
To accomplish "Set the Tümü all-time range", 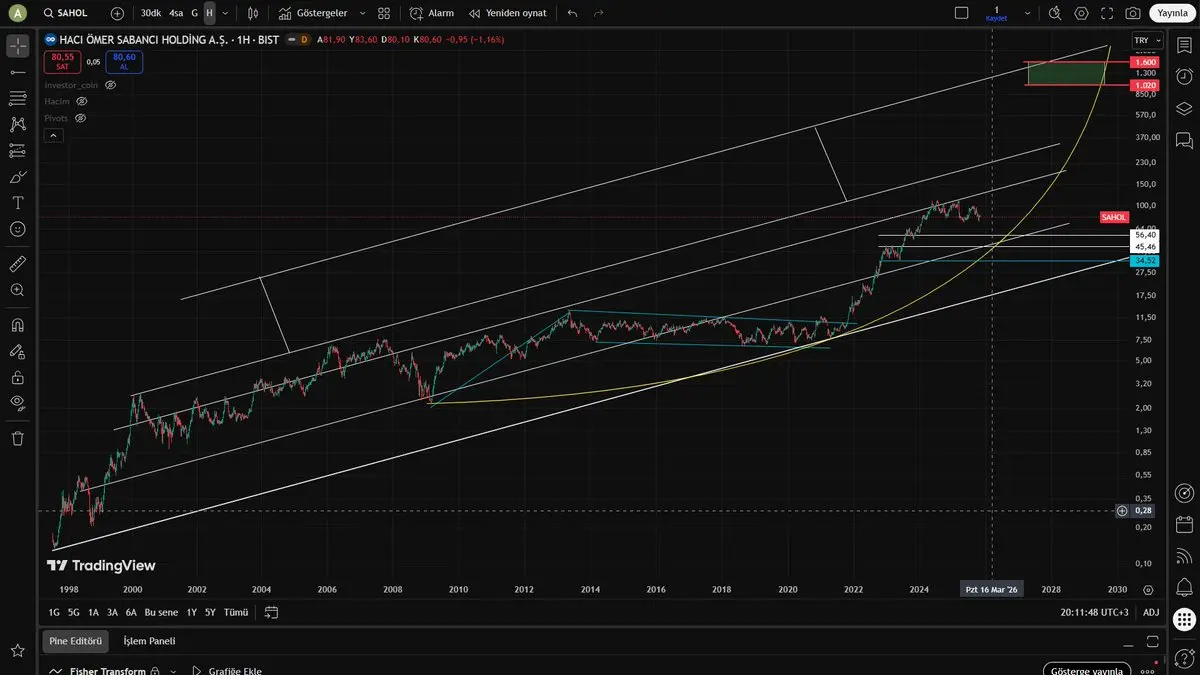I will coord(236,612).
